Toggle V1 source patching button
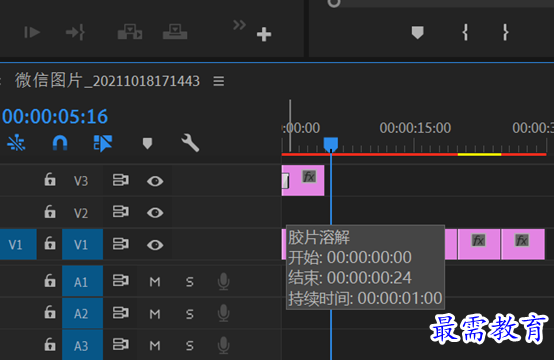This screenshot has height=360, width=554. point(18,244)
